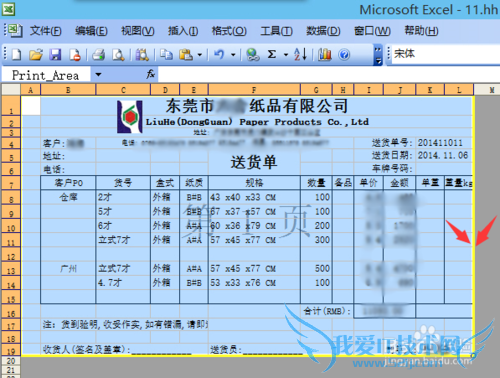Create a new workbook with New icon
This screenshot has height=378, width=500.
[17, 54]
